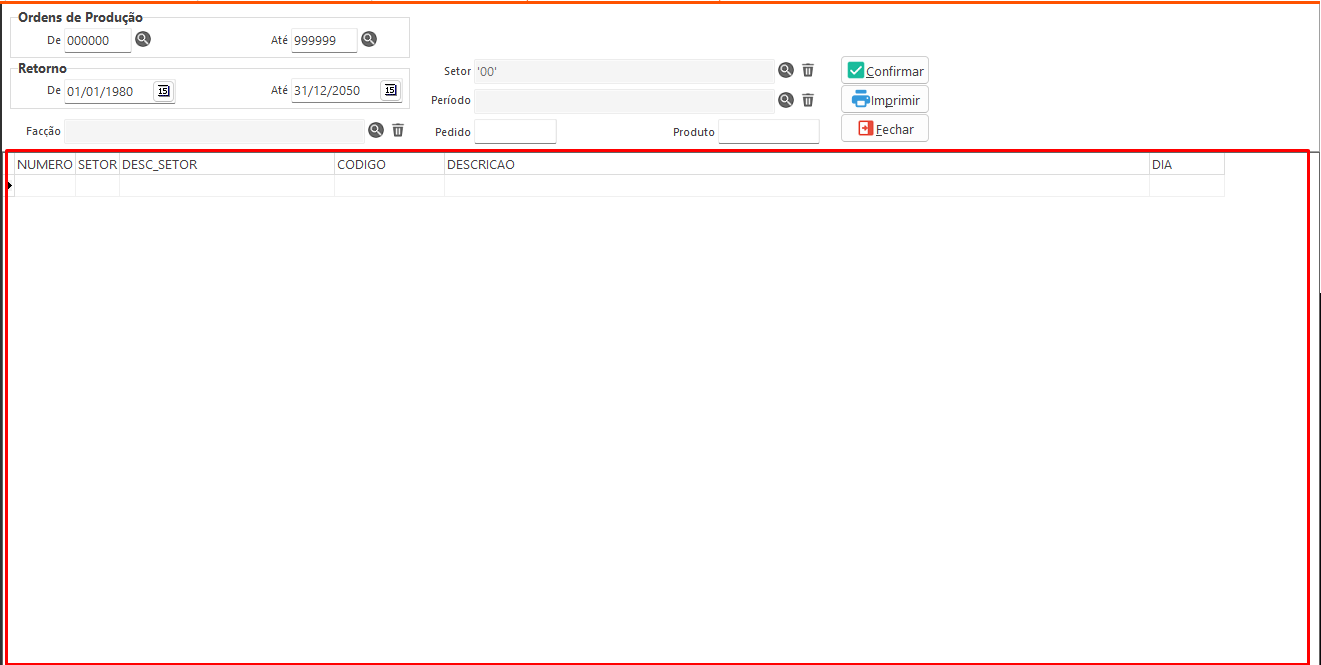This screenshot has width=1321, height=665.
Task: Clear the Facção field with trash icon
Action: (398, 130)
